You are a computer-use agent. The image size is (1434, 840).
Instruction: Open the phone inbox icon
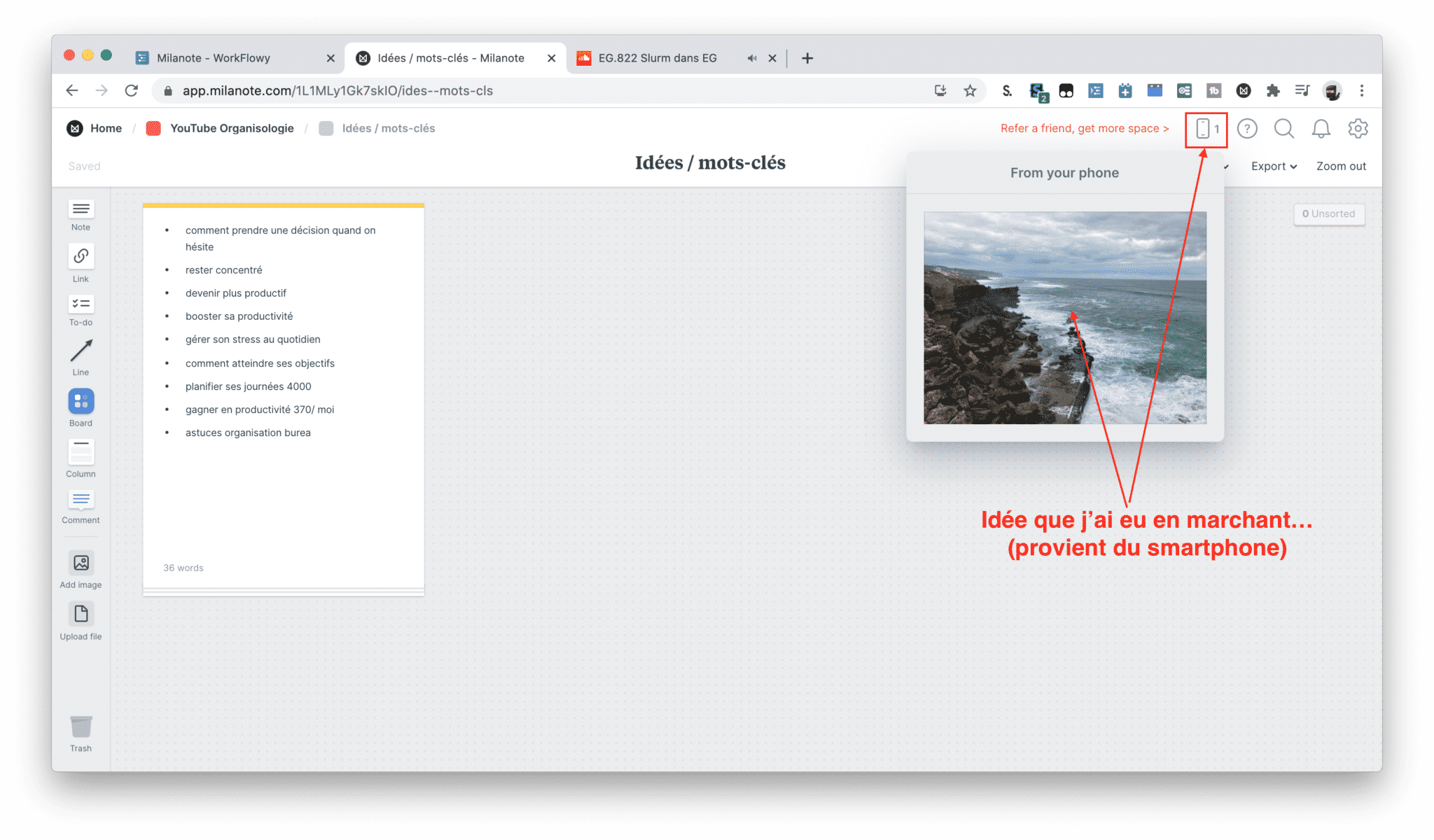pos(1206,129)
